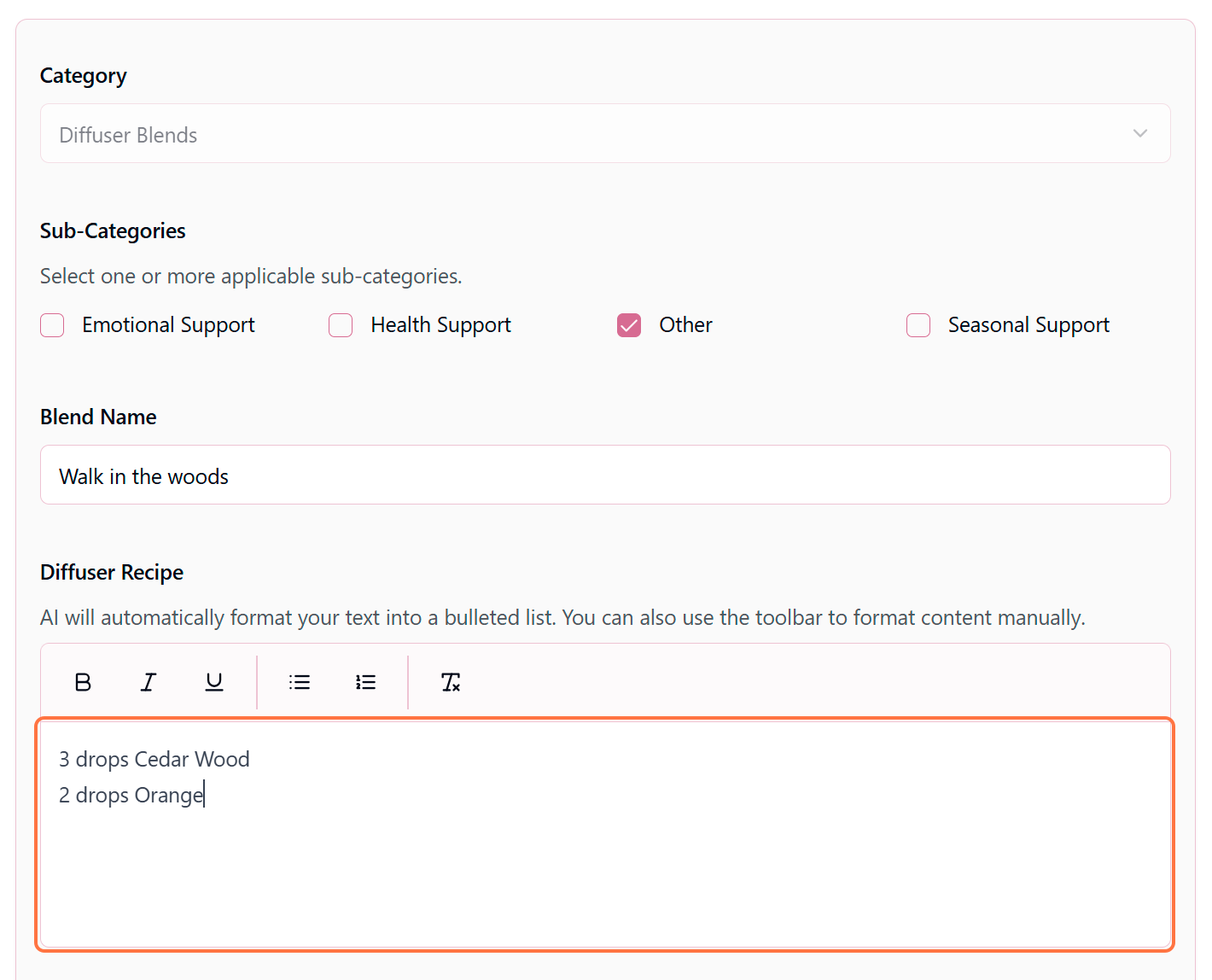1212x980 pixels.
Task: Check the Emotional Support checkbox
Action: (x=52, y=325)
